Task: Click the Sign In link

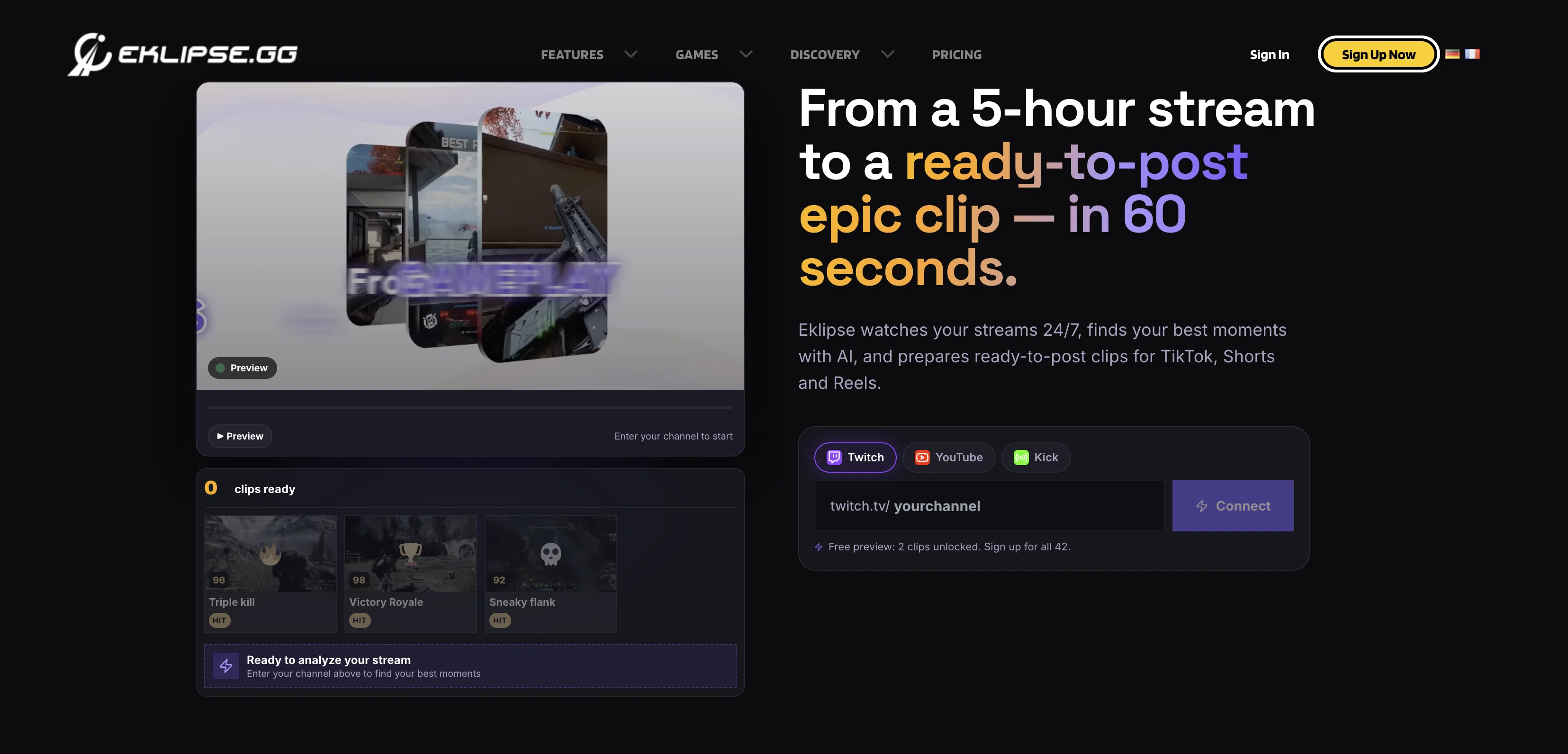Action: tap(1270, 55)
